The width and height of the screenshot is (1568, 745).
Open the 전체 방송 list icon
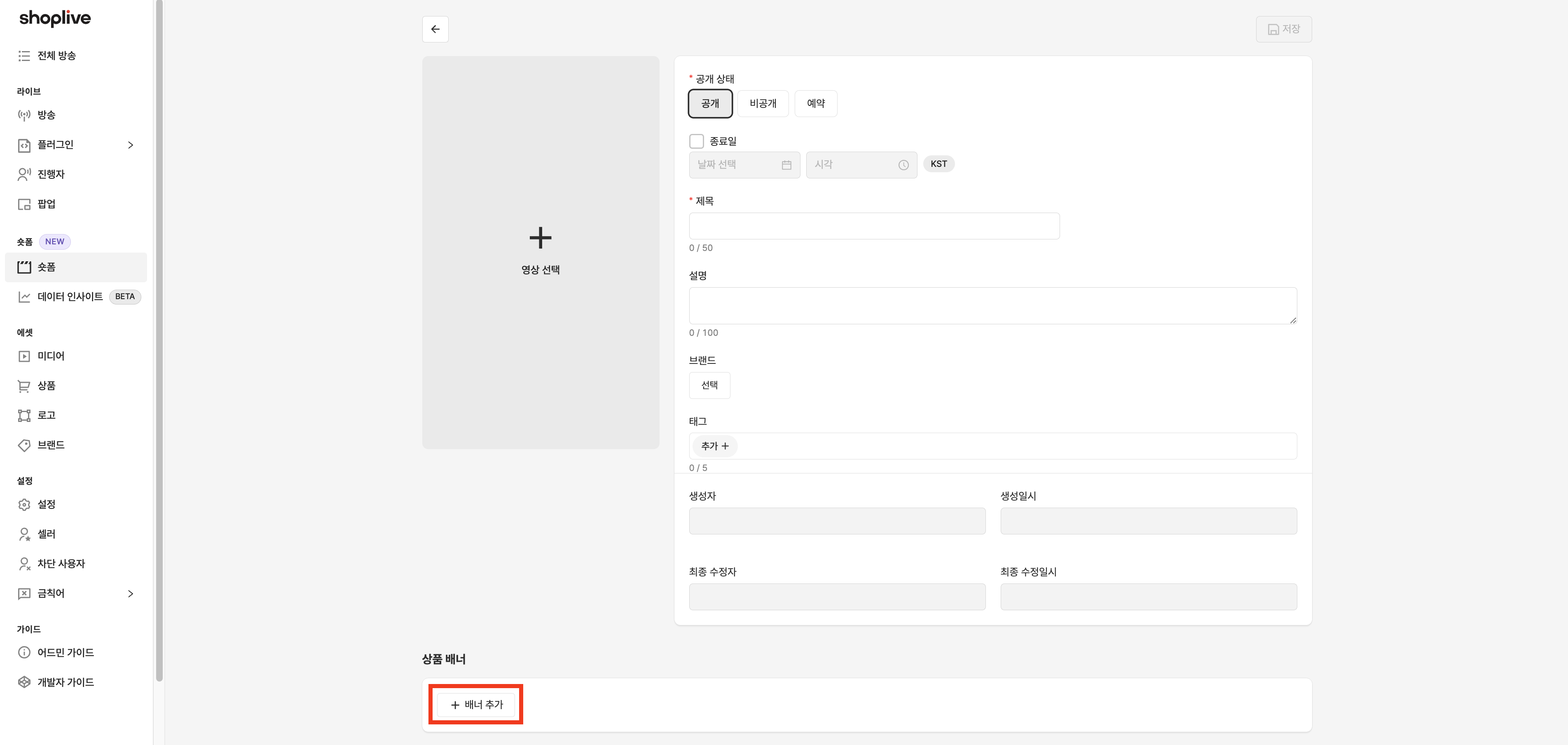coord(24,56)
